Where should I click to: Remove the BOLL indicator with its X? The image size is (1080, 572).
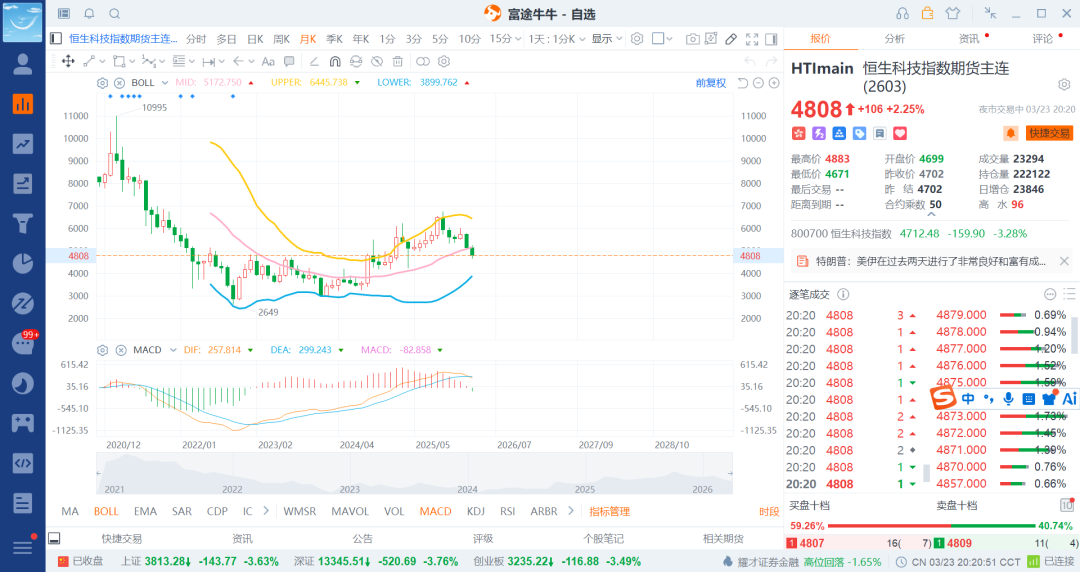click(x=119, y=83)
